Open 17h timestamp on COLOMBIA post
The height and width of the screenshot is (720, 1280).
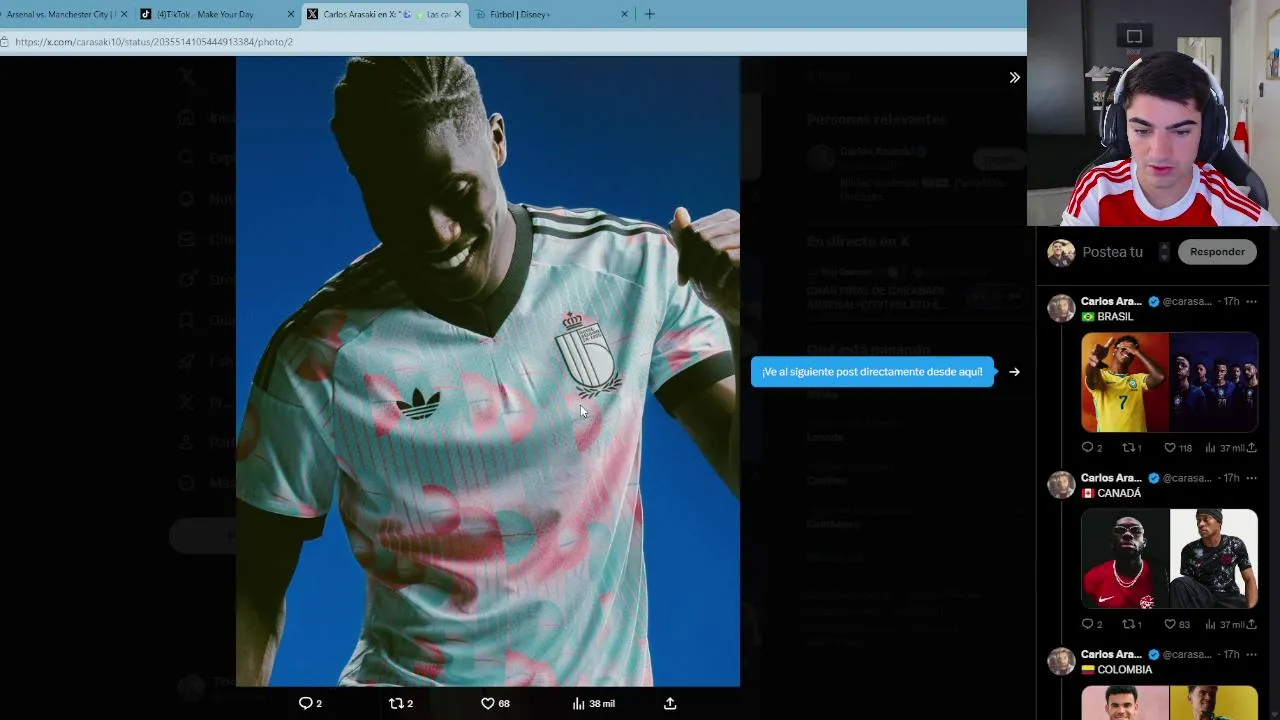point(1231,654)
